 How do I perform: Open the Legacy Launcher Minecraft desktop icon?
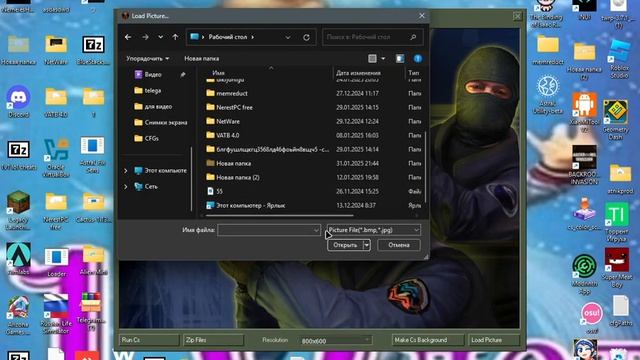click(18, 210)
